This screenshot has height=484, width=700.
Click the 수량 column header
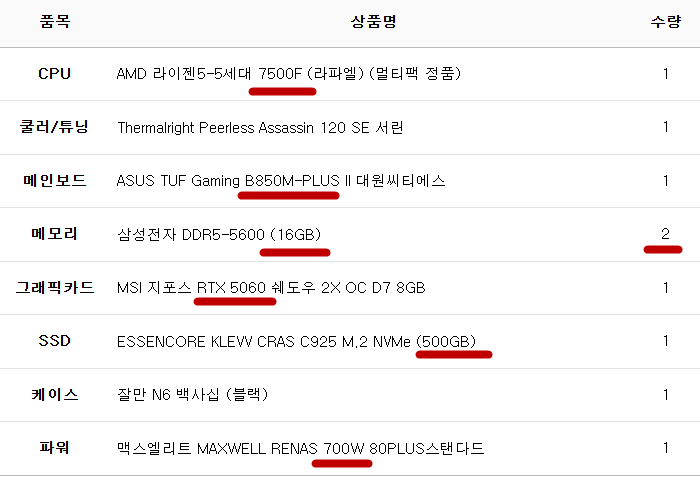(665, 21)
